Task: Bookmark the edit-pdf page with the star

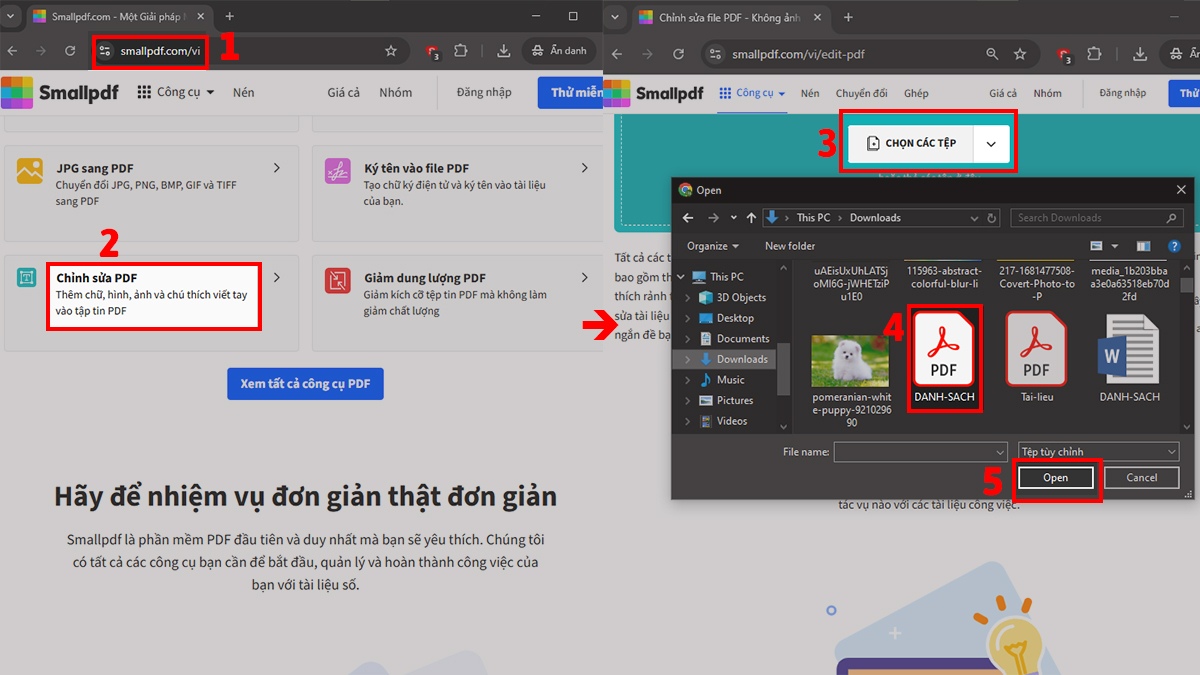Action: coord(1020,54)
